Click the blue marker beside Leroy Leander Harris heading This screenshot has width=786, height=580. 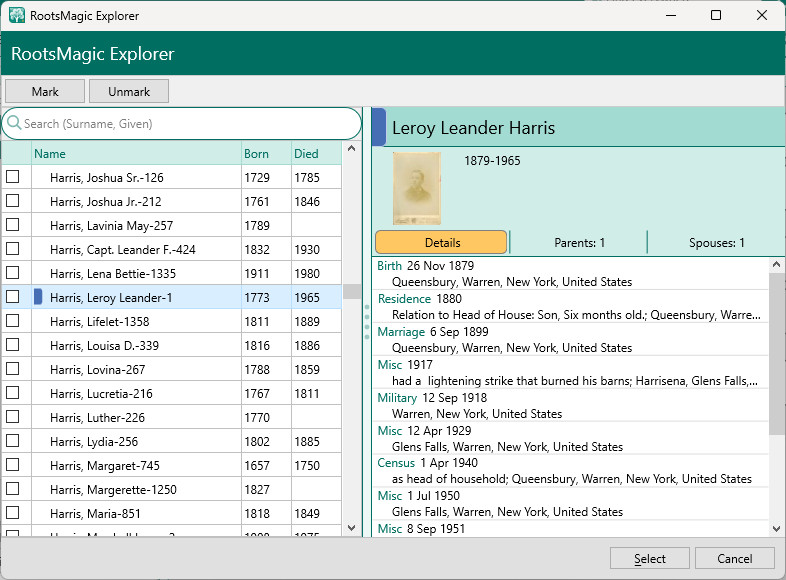pyautogui.click(x=378, y=128)
